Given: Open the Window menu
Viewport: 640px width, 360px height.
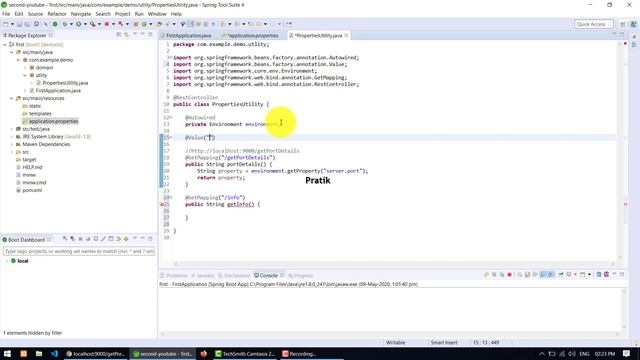Looking at the screenshot, I should (x=157, y=14).
